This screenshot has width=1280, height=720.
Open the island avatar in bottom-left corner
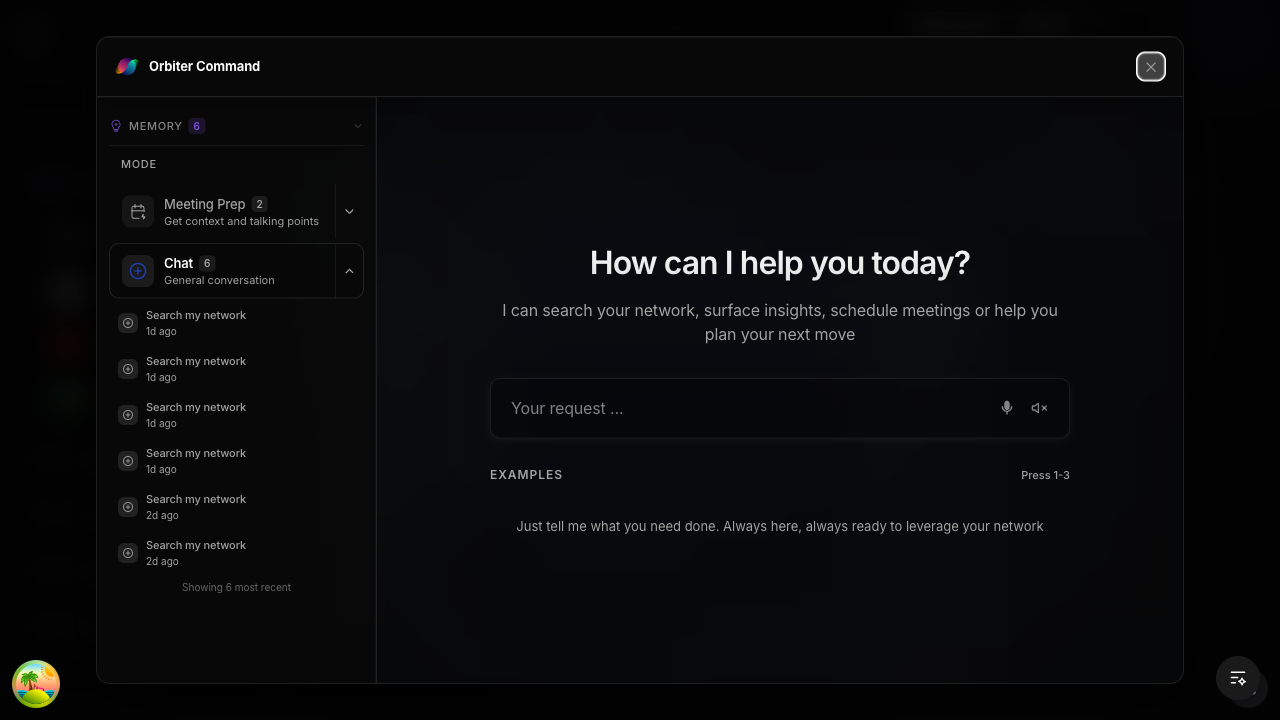tap(36, 684)
